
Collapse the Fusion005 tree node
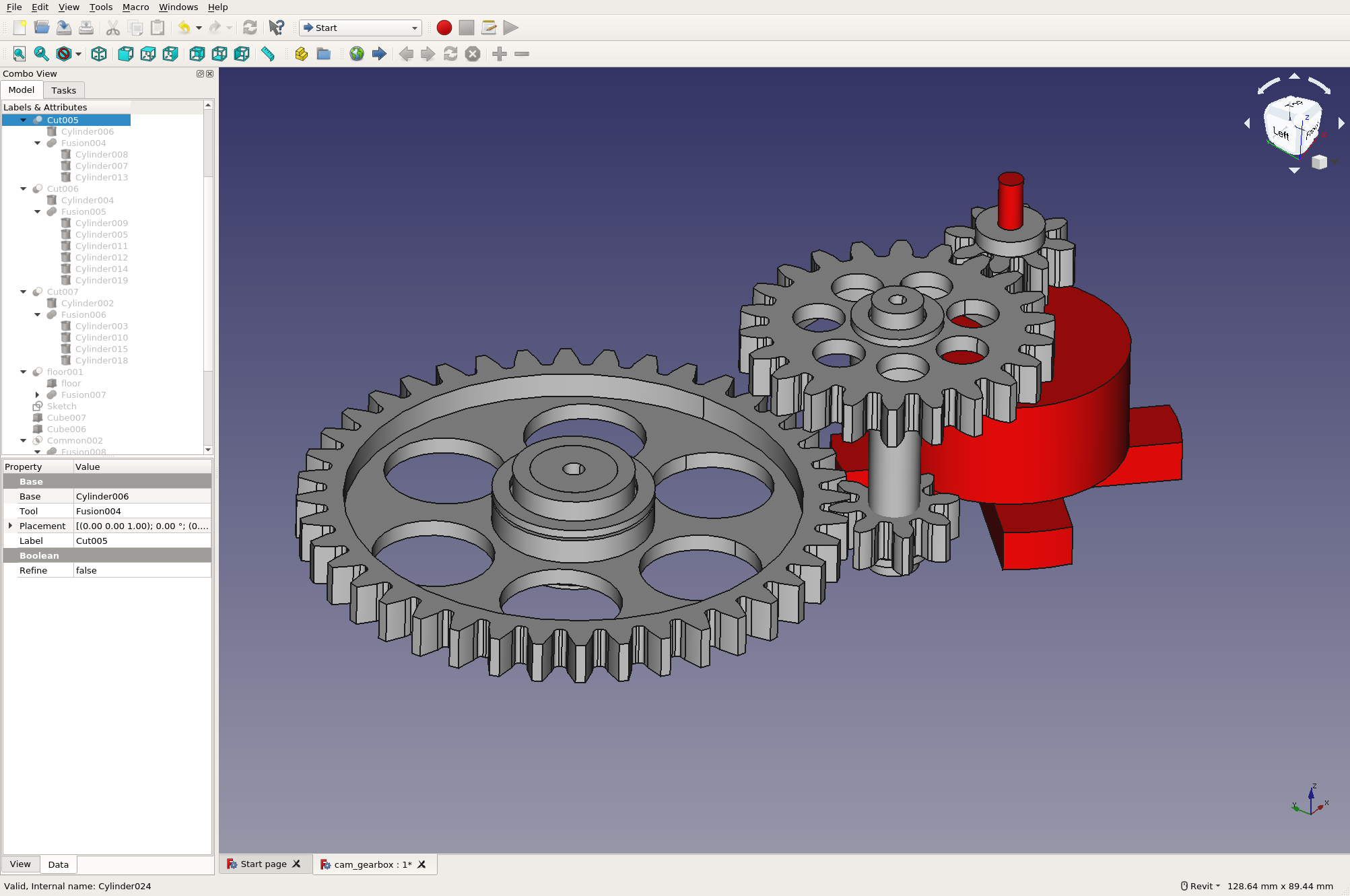tap(38, 211)
